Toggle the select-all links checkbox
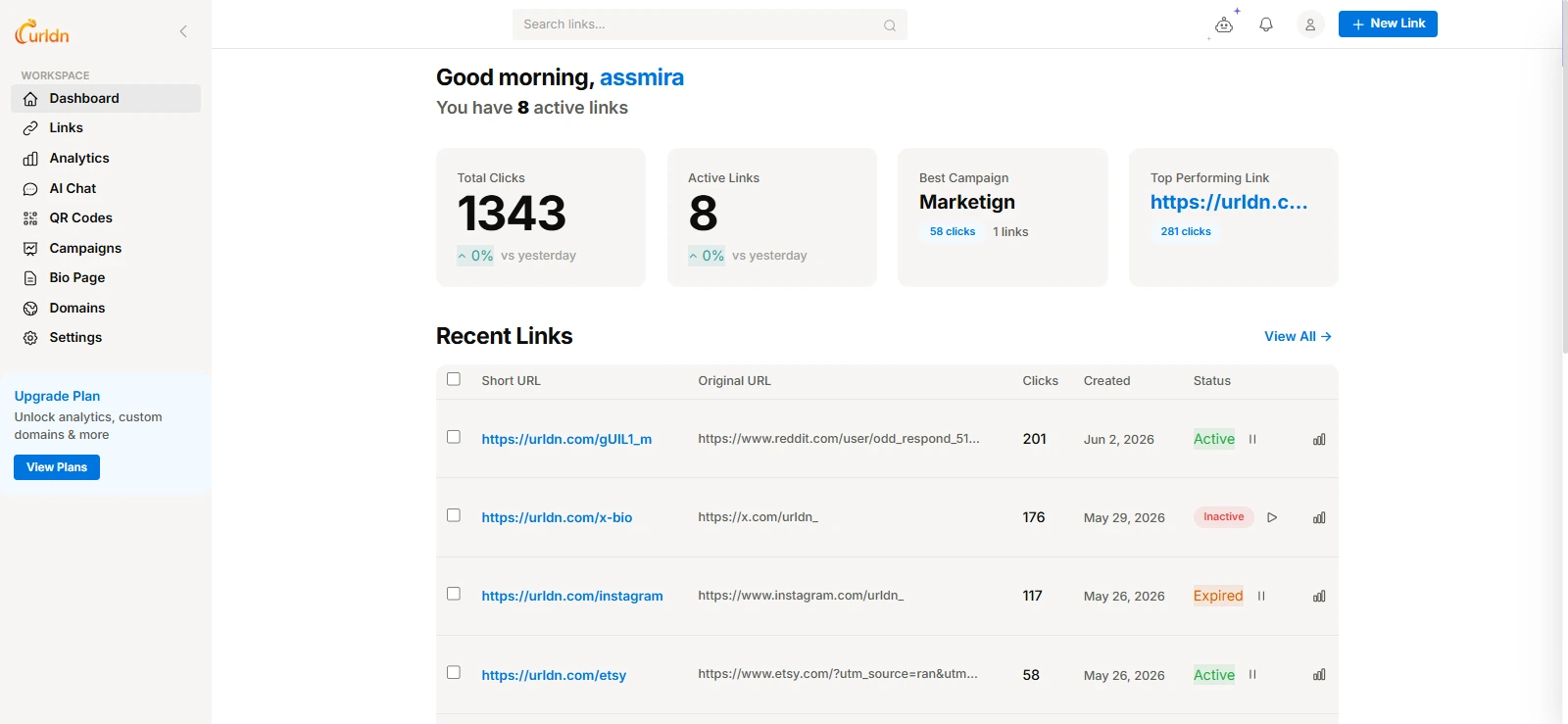Viewport: 1568px width, 724px height. coord(454,379)
